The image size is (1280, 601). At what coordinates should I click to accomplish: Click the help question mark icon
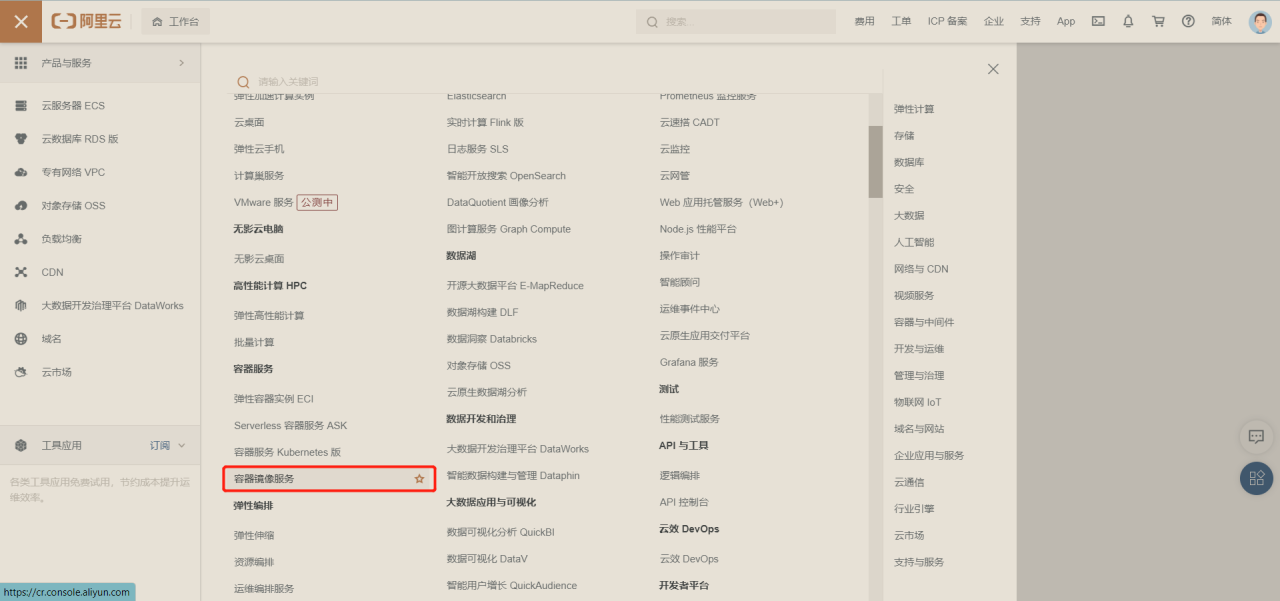pos(1189,20)
